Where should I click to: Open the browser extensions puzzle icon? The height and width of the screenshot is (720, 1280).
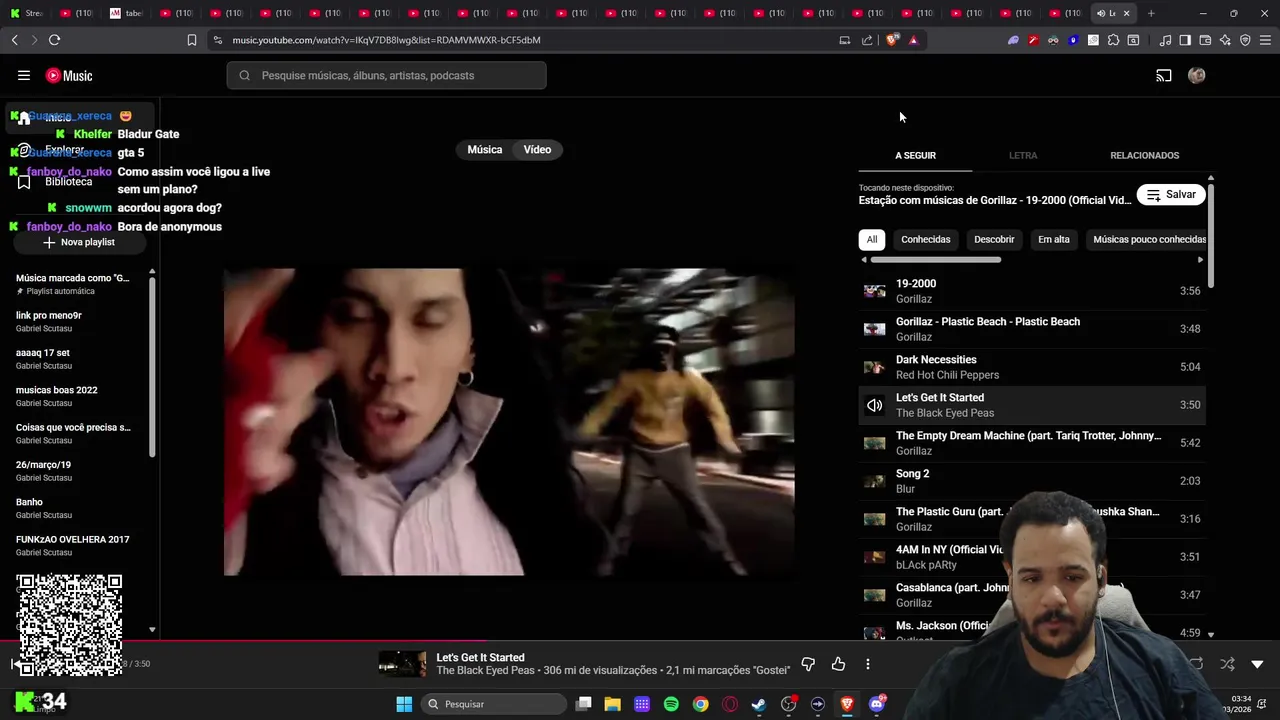click(1113, 40)
